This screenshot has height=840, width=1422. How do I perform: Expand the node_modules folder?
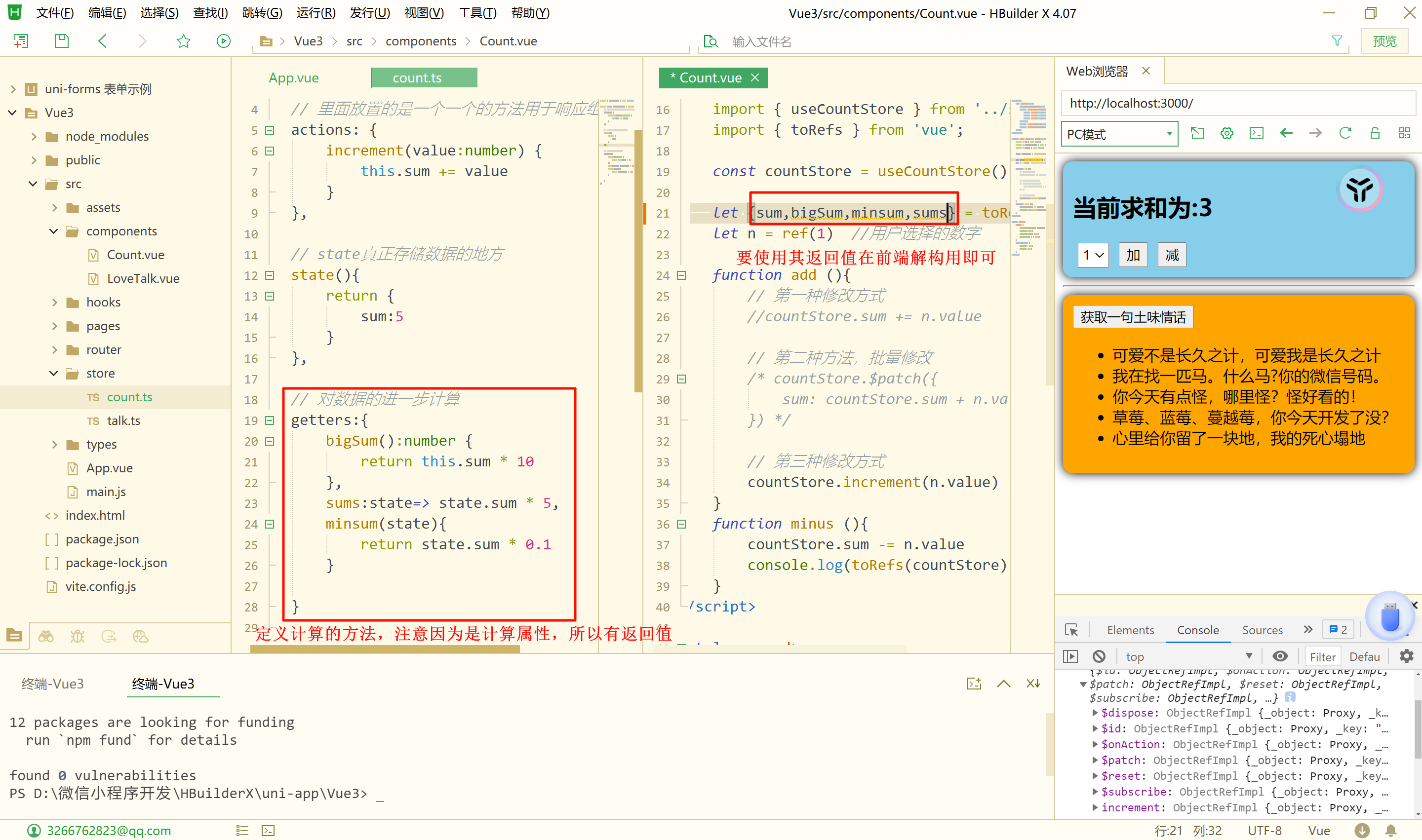[34, 136]
